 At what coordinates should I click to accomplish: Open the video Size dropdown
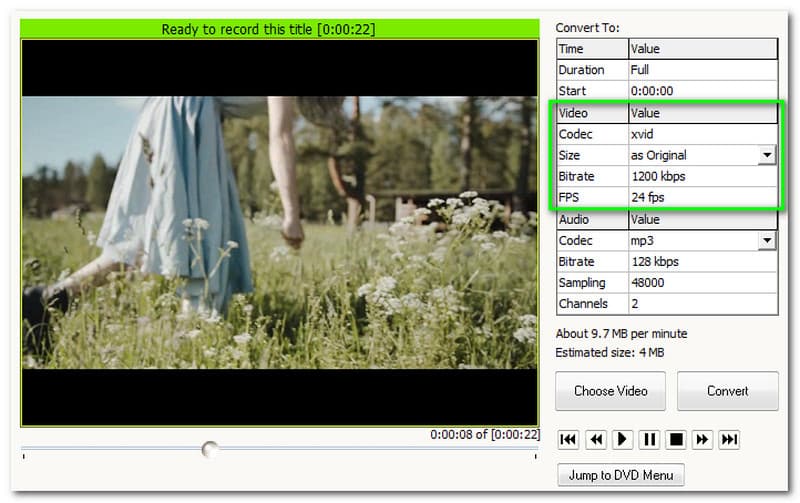point(767,155)
